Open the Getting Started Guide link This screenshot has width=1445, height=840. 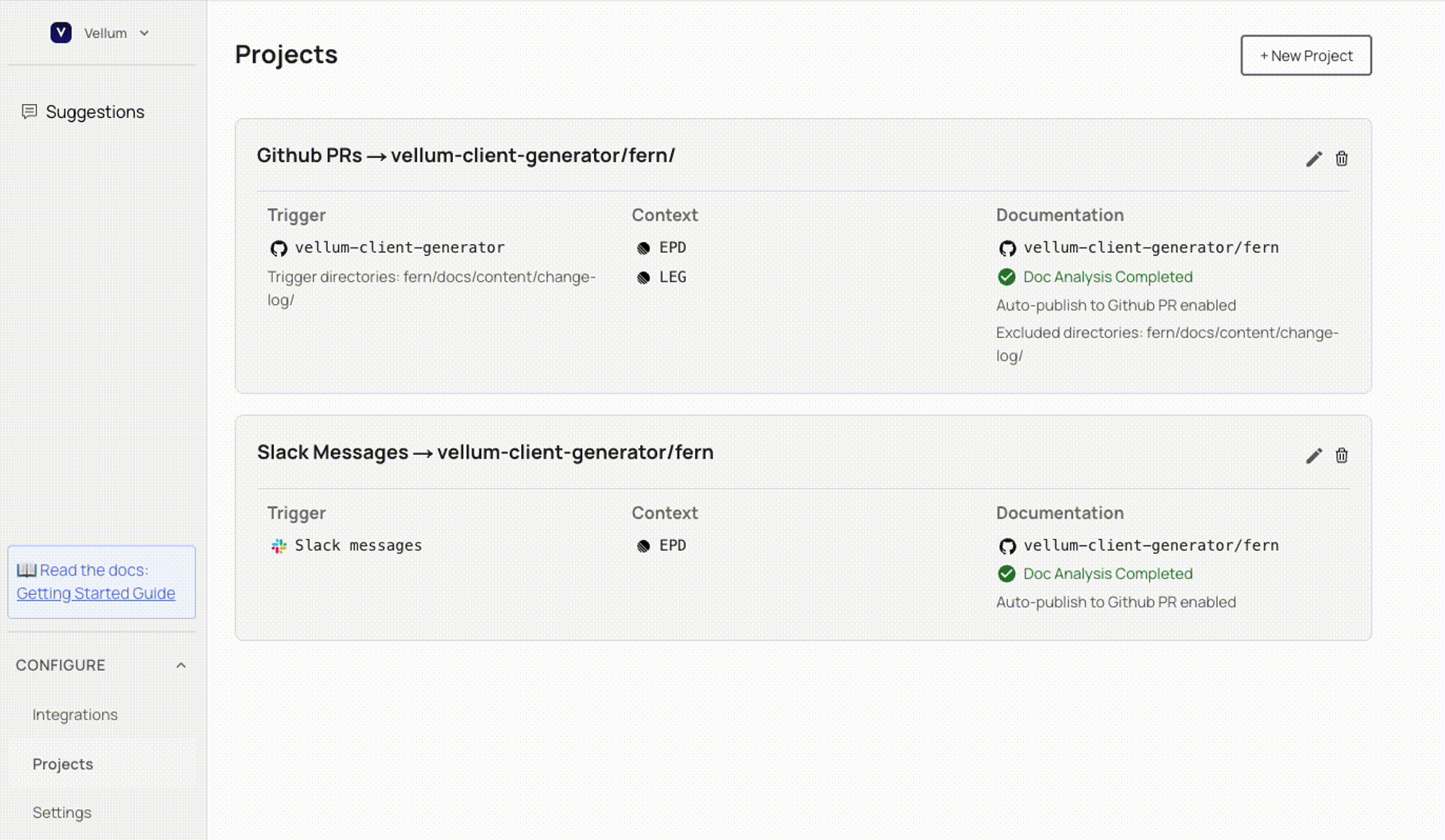(95, 593)
